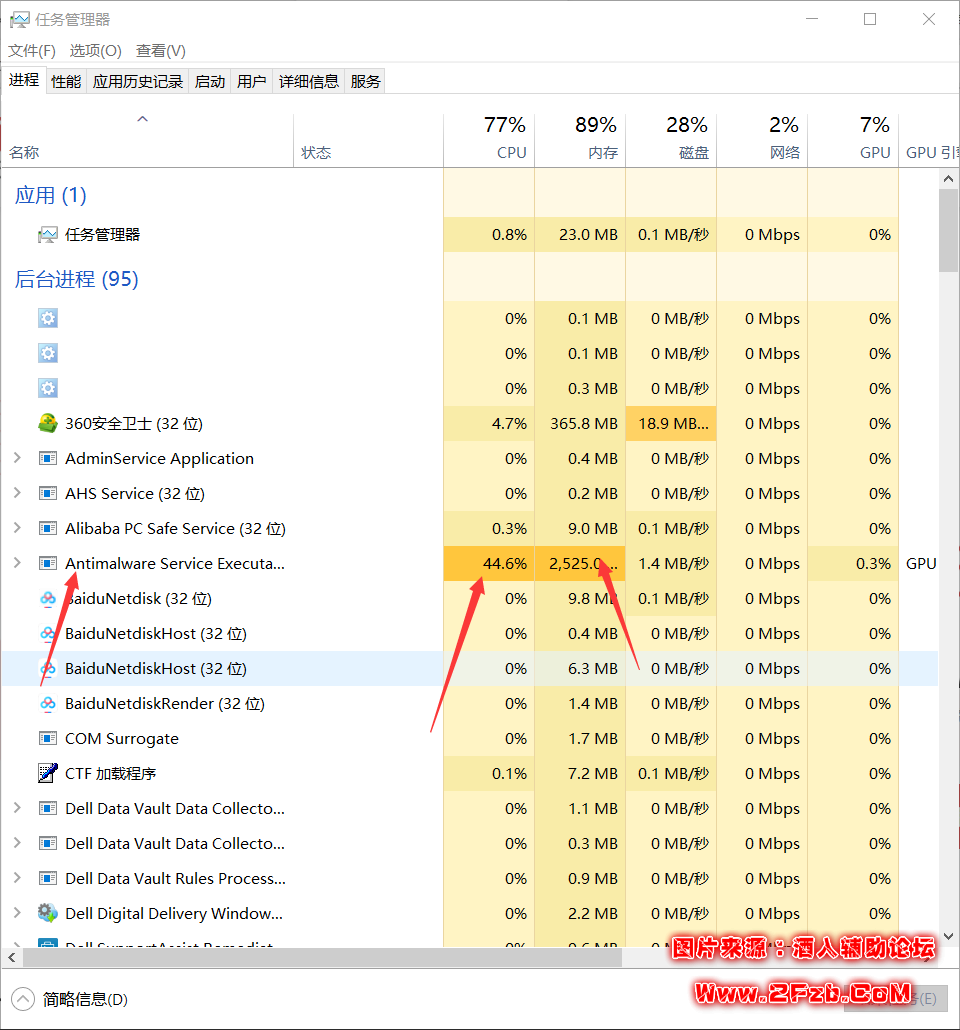960x1030 pixels.
Task: Select the Alibaba PC Safe Service name
Action: 175,528
